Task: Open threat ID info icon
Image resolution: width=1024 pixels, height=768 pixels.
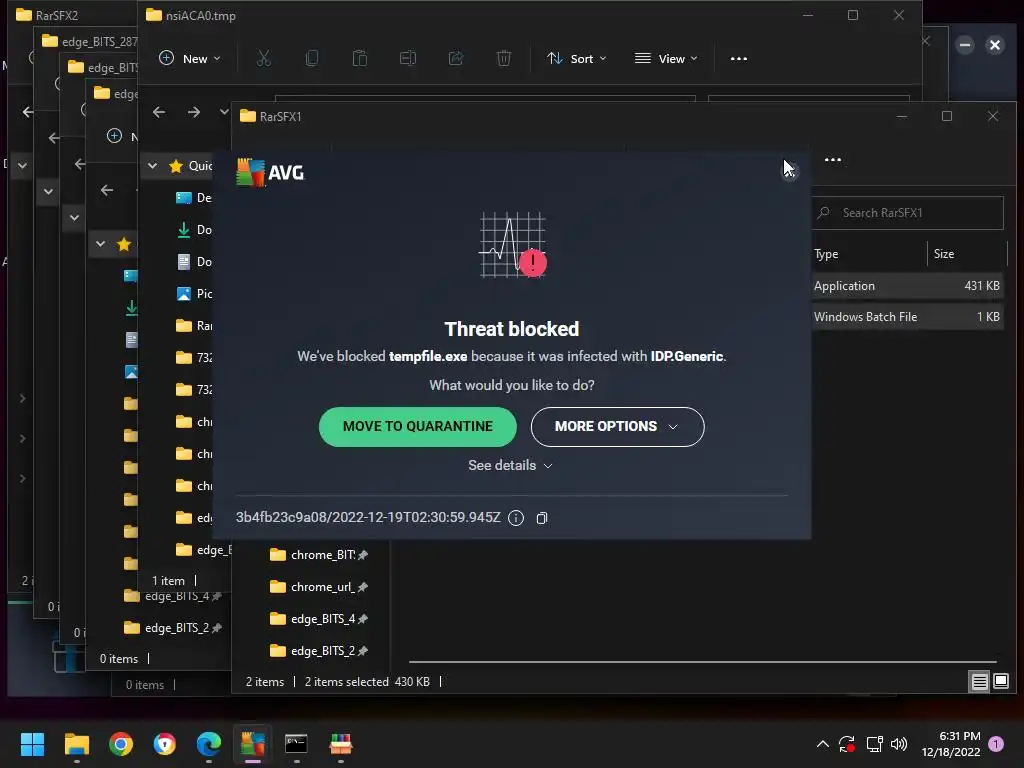Action: pos(516,518)
